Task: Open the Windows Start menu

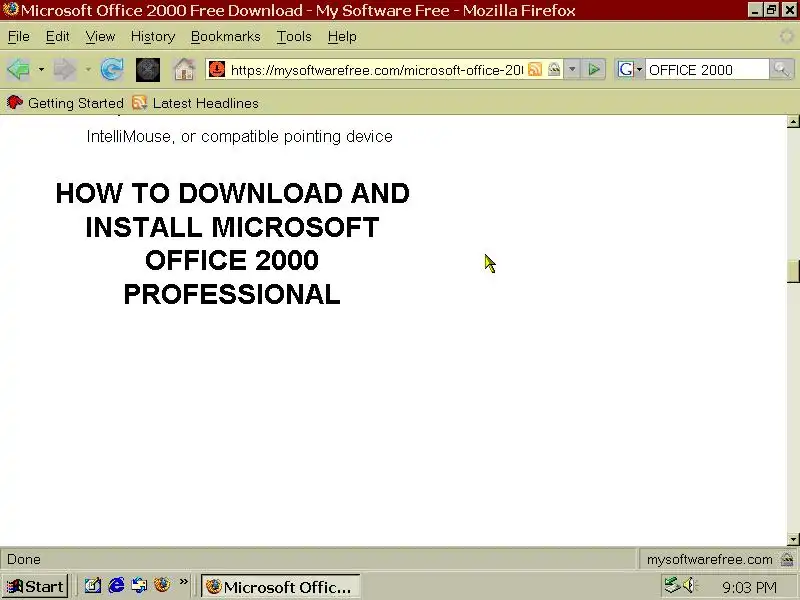Action: point(35,586)
